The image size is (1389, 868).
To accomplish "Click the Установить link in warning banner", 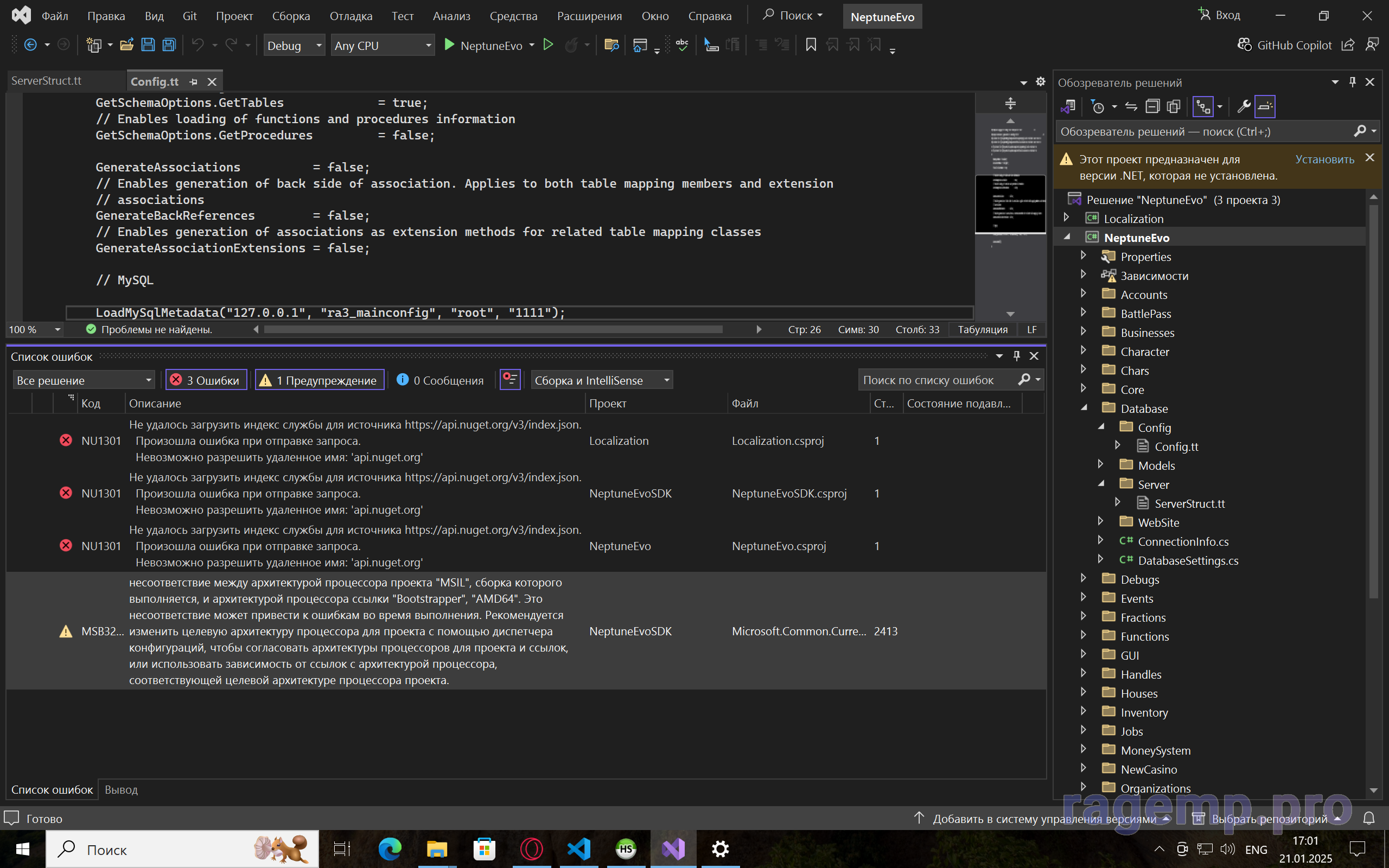I will (x=1325, y=159).
